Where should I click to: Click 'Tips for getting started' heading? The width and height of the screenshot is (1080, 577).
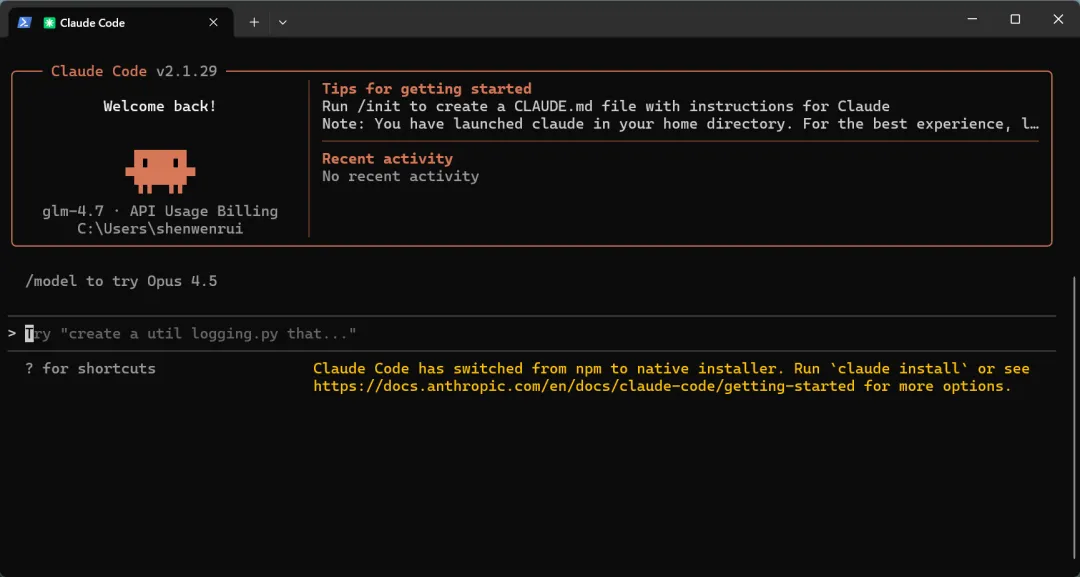427,89
